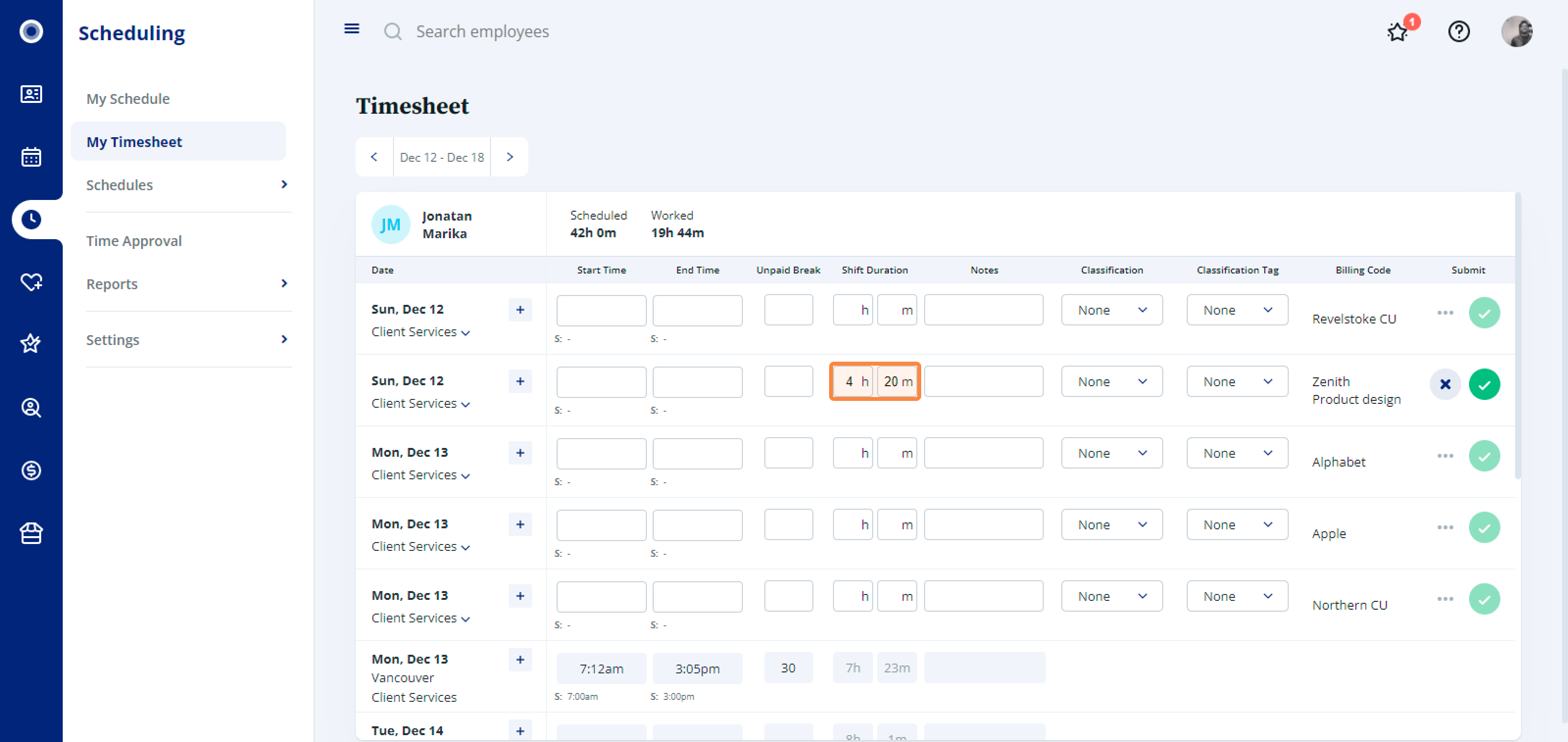
Task: Open the help question mark icon
Action: (x=1459, y=31)
